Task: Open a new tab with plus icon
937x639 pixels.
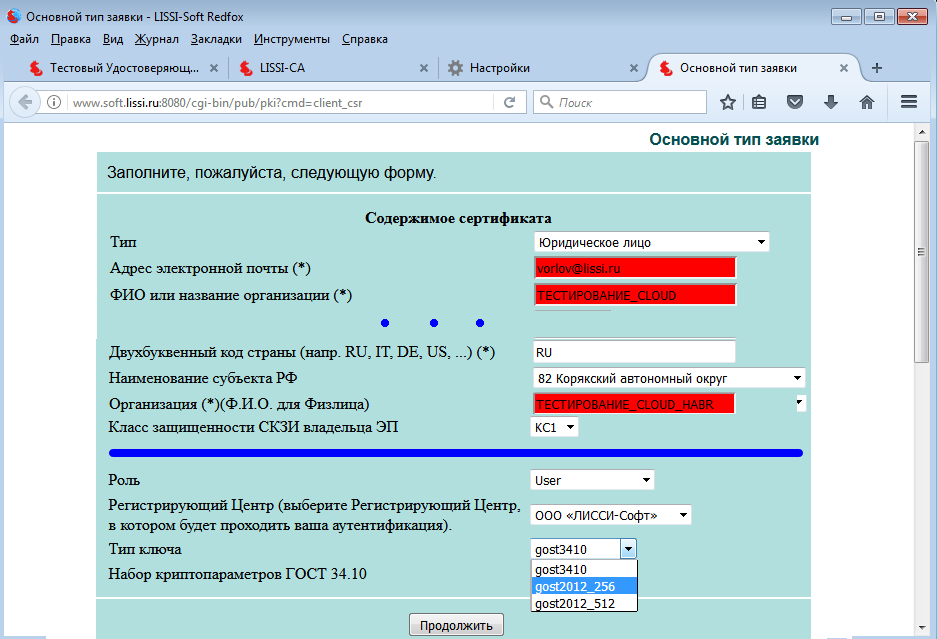Action: tap(877, 68)
